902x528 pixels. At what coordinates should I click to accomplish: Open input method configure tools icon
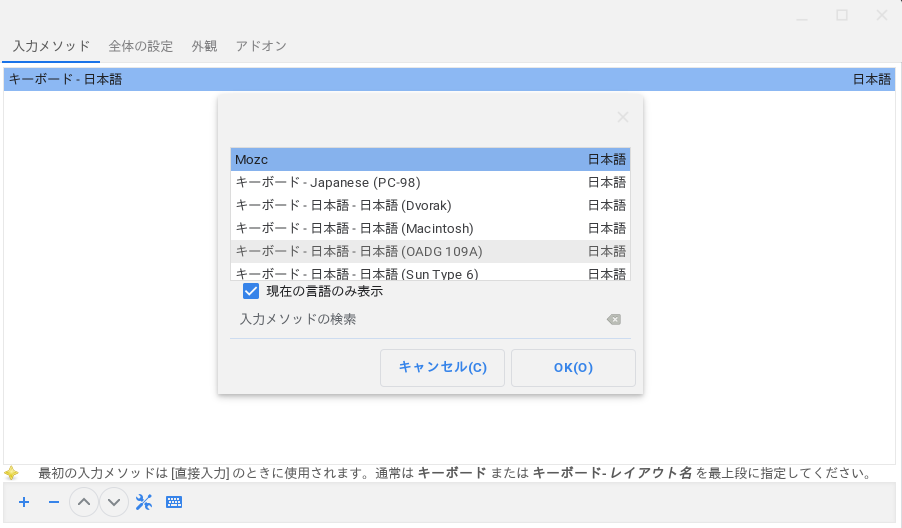tap(144, 502)
